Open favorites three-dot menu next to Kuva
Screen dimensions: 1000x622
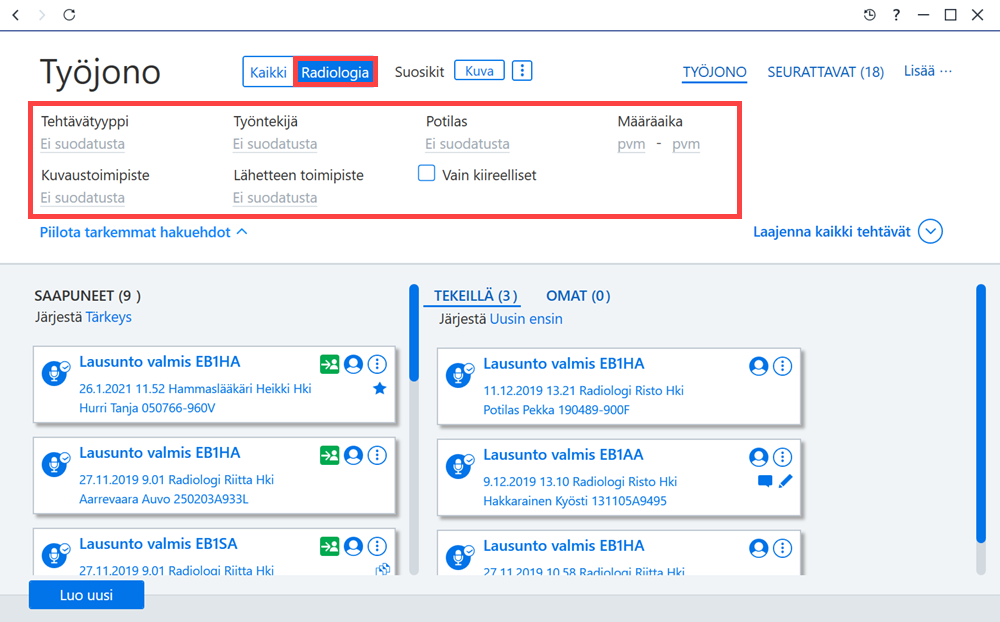522,71
